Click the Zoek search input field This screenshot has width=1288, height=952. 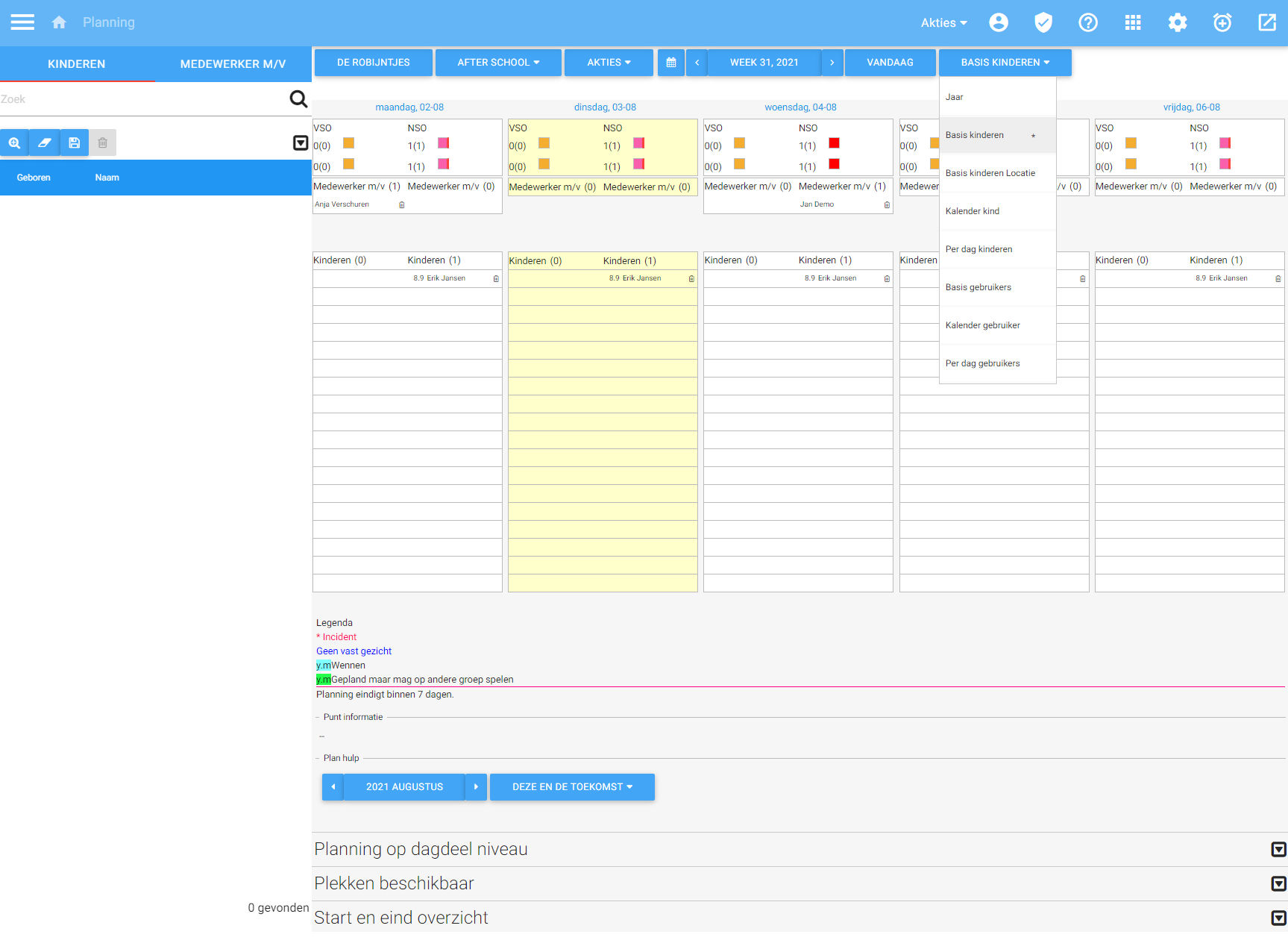coord(142,99)
